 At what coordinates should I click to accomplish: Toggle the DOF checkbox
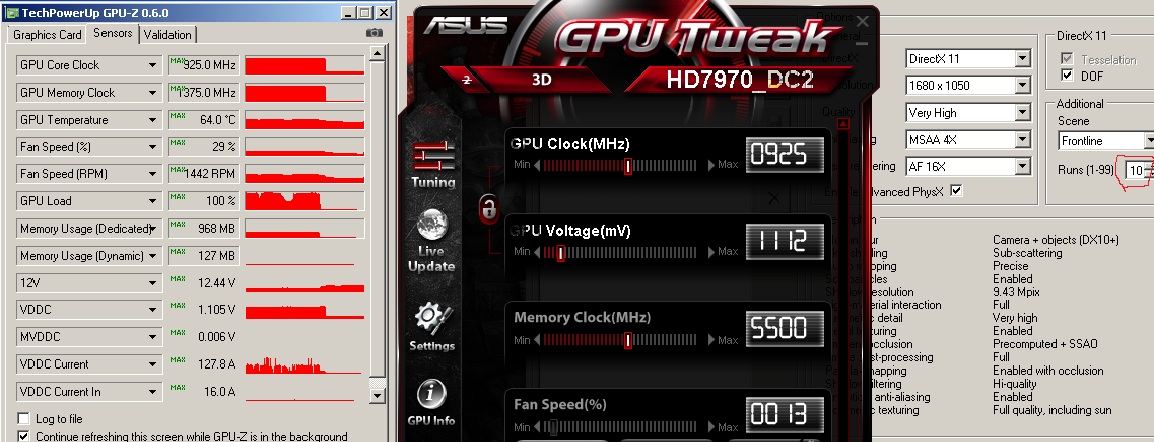1067,75
